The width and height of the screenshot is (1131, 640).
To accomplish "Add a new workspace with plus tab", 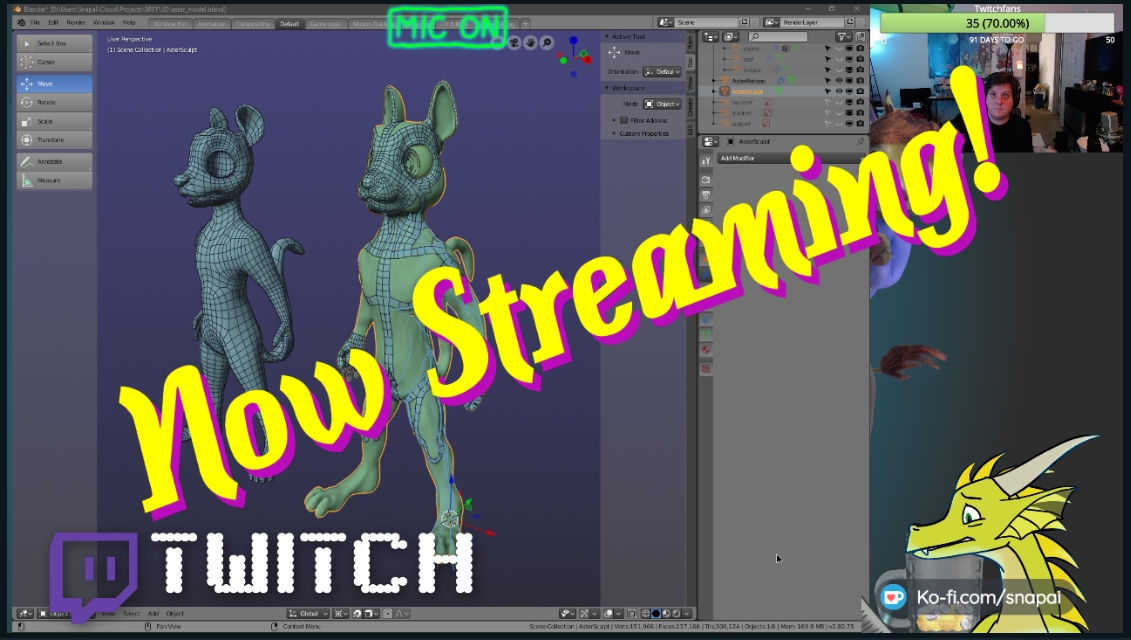I will pyautogui.click(x=526, y=24).
